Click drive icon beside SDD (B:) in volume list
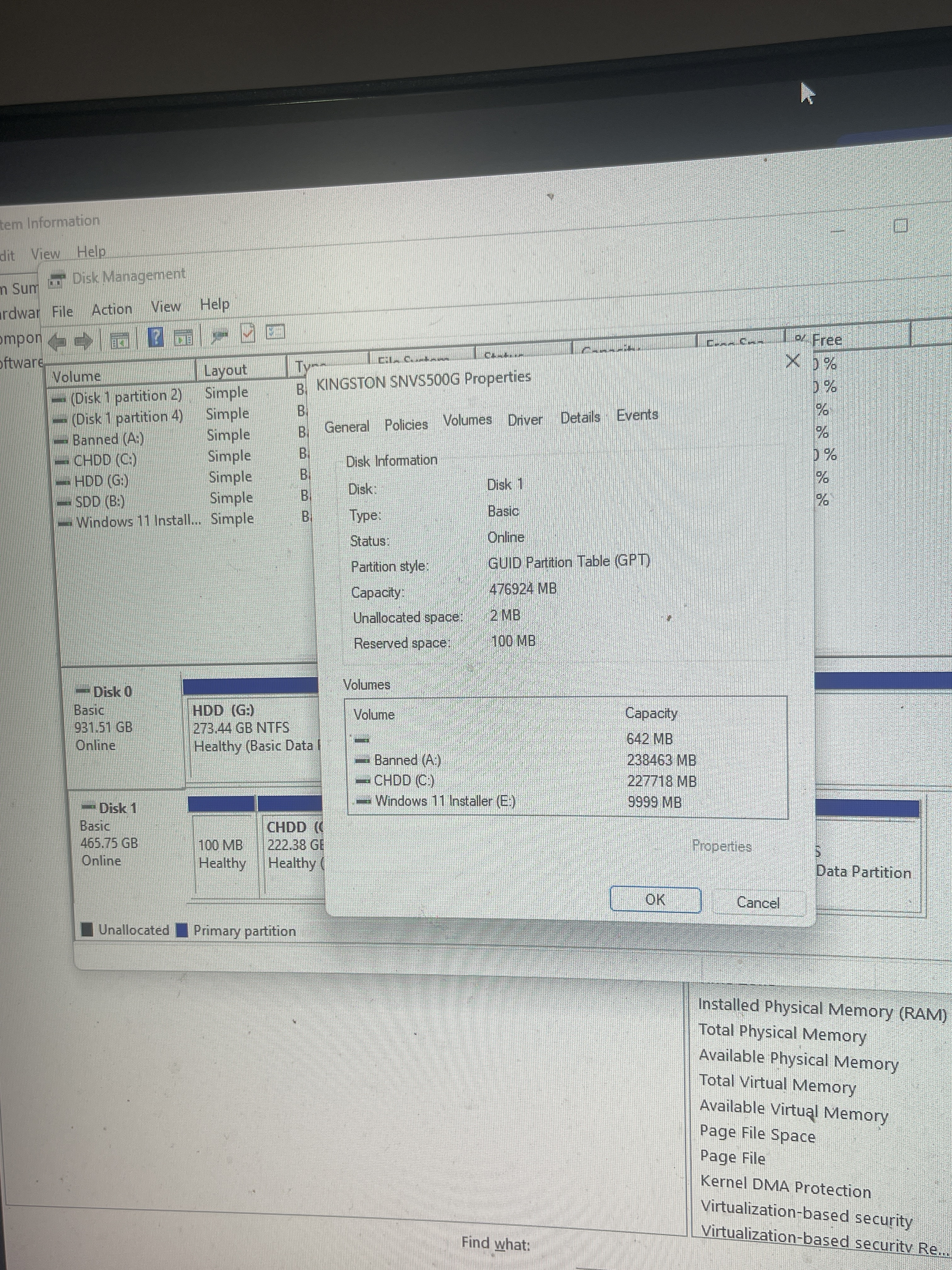This screenshot has height=1270, width=952. click(x=64, y=503)
